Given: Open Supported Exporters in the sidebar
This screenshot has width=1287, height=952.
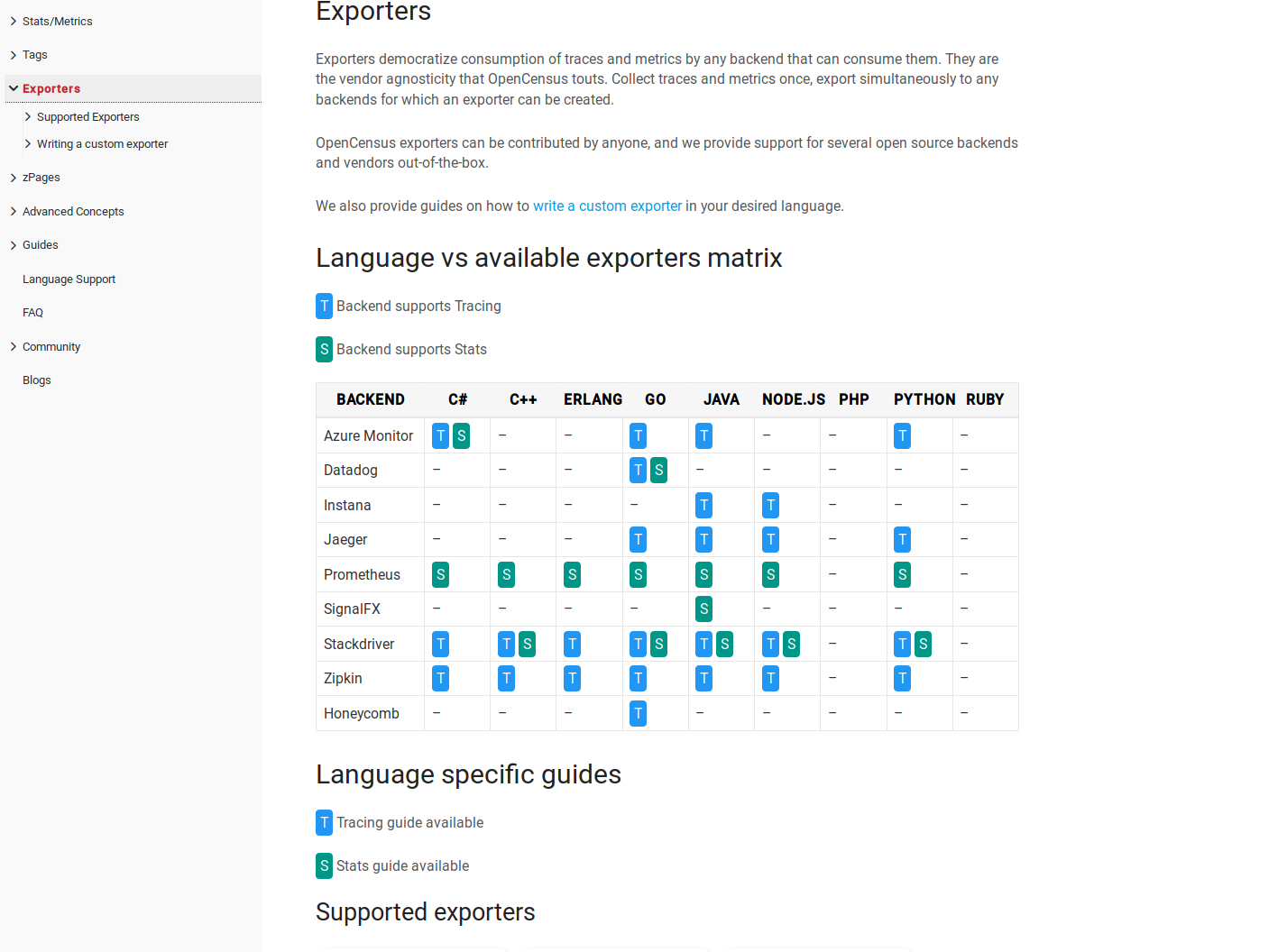Looking at the screenshot, I should [x=87, y=116].
